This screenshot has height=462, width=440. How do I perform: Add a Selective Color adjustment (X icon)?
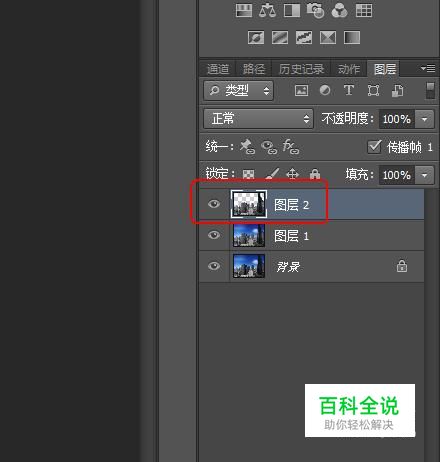[328, 37]
